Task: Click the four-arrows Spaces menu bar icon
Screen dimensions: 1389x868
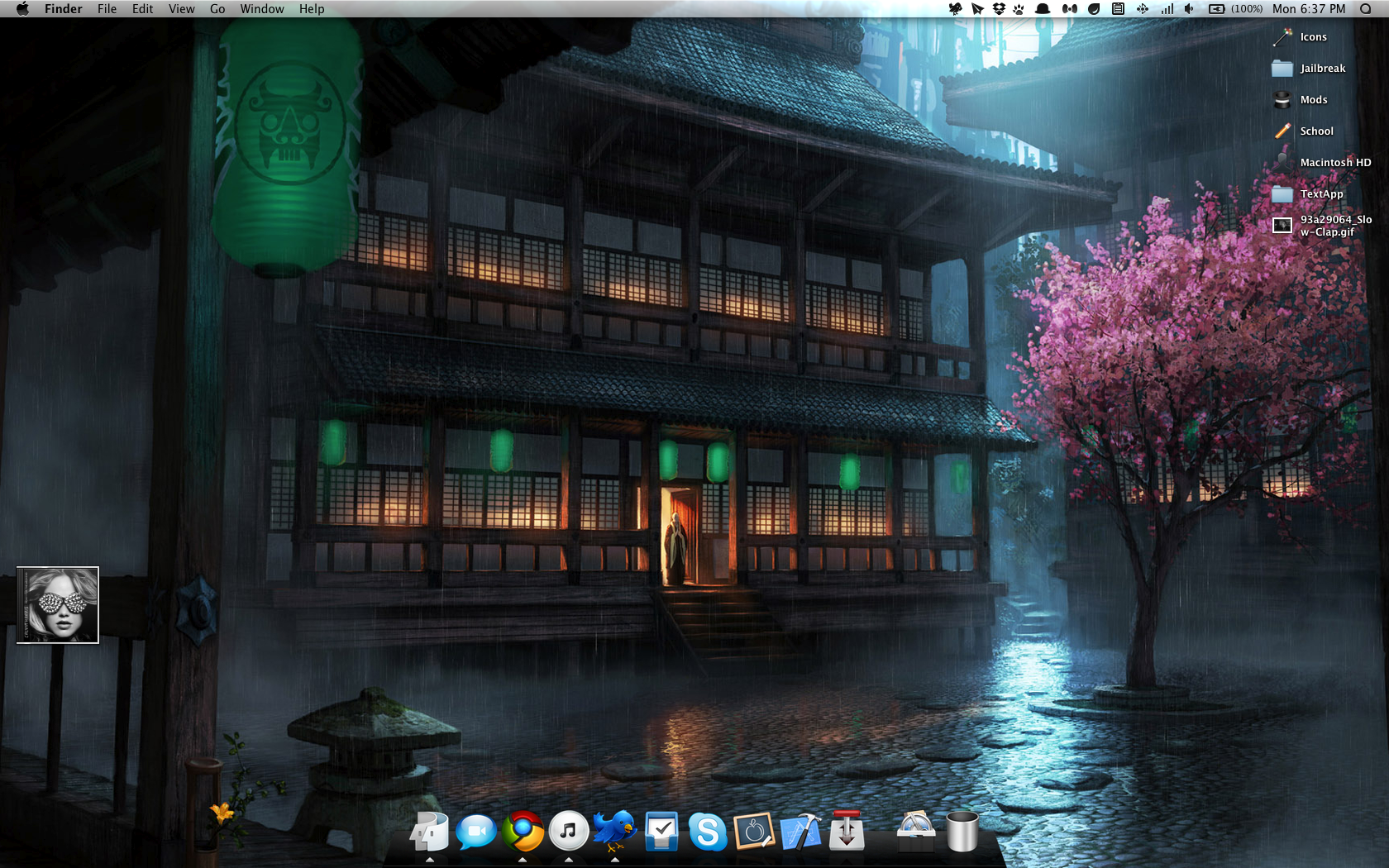Action: (1143, 9)
